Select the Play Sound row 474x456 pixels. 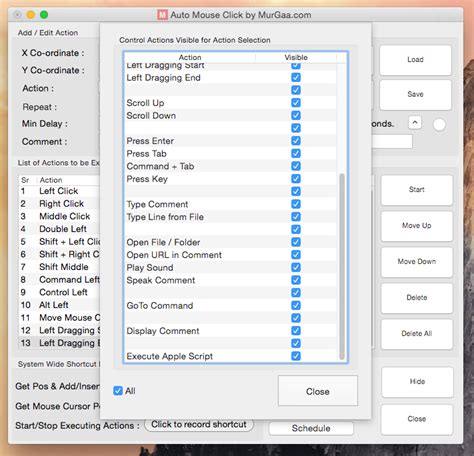[231, 268]
